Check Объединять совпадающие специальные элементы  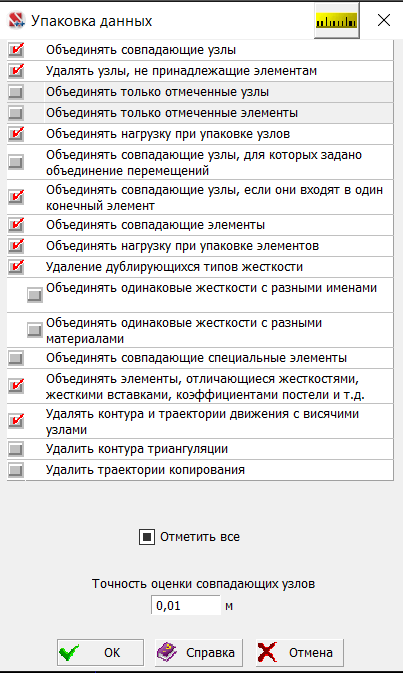[x=16, y=358]
